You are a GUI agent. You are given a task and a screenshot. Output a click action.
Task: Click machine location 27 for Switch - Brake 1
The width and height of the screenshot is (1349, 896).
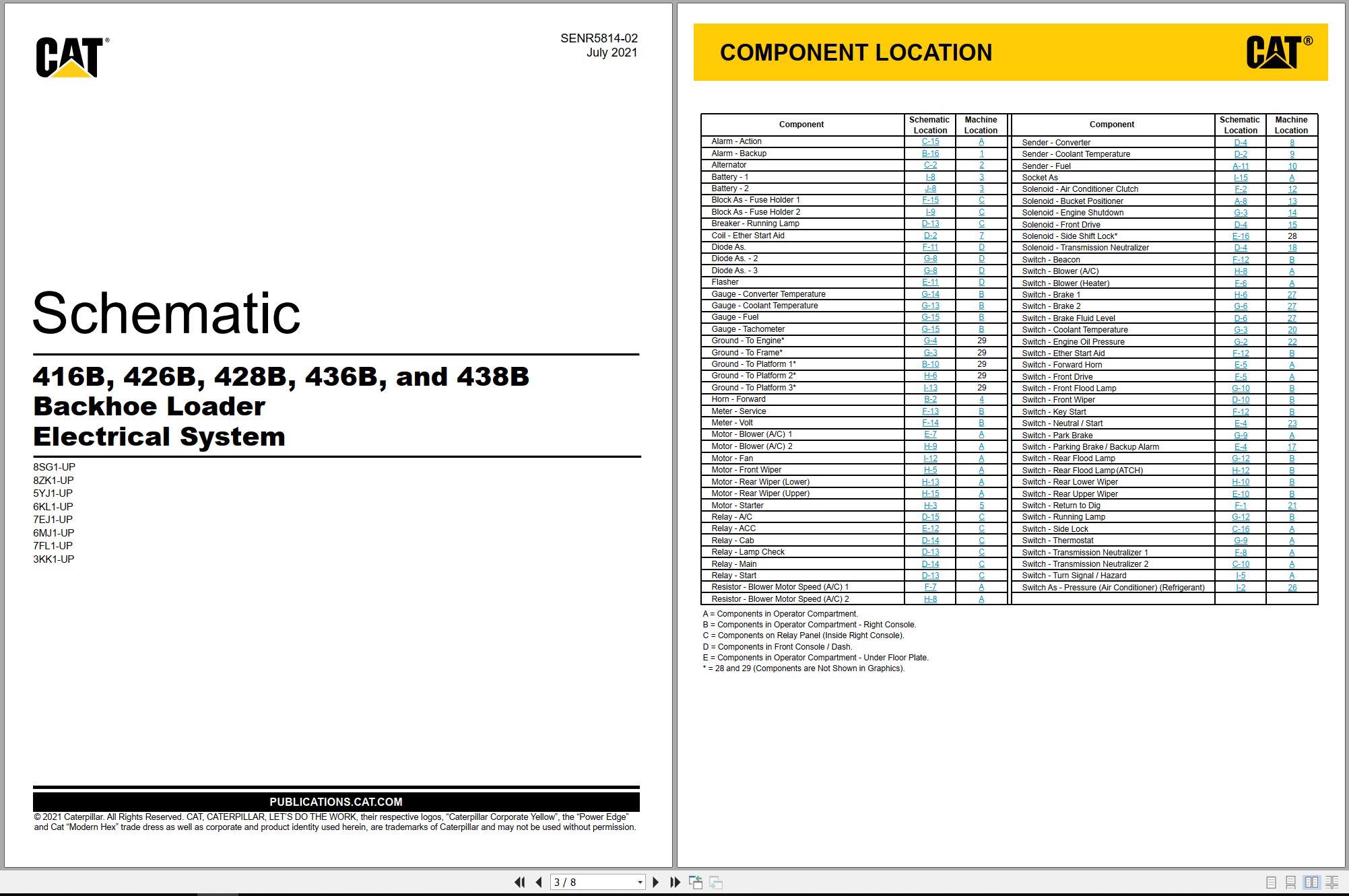[x=1292, y=295]
